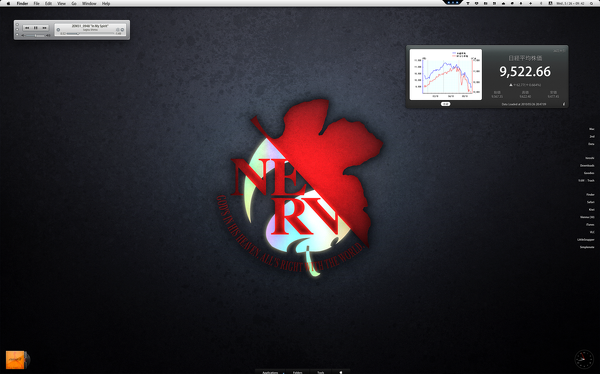Screen dimensions: 600x374
Task: Open the Go menu
Action: [74, 3]
